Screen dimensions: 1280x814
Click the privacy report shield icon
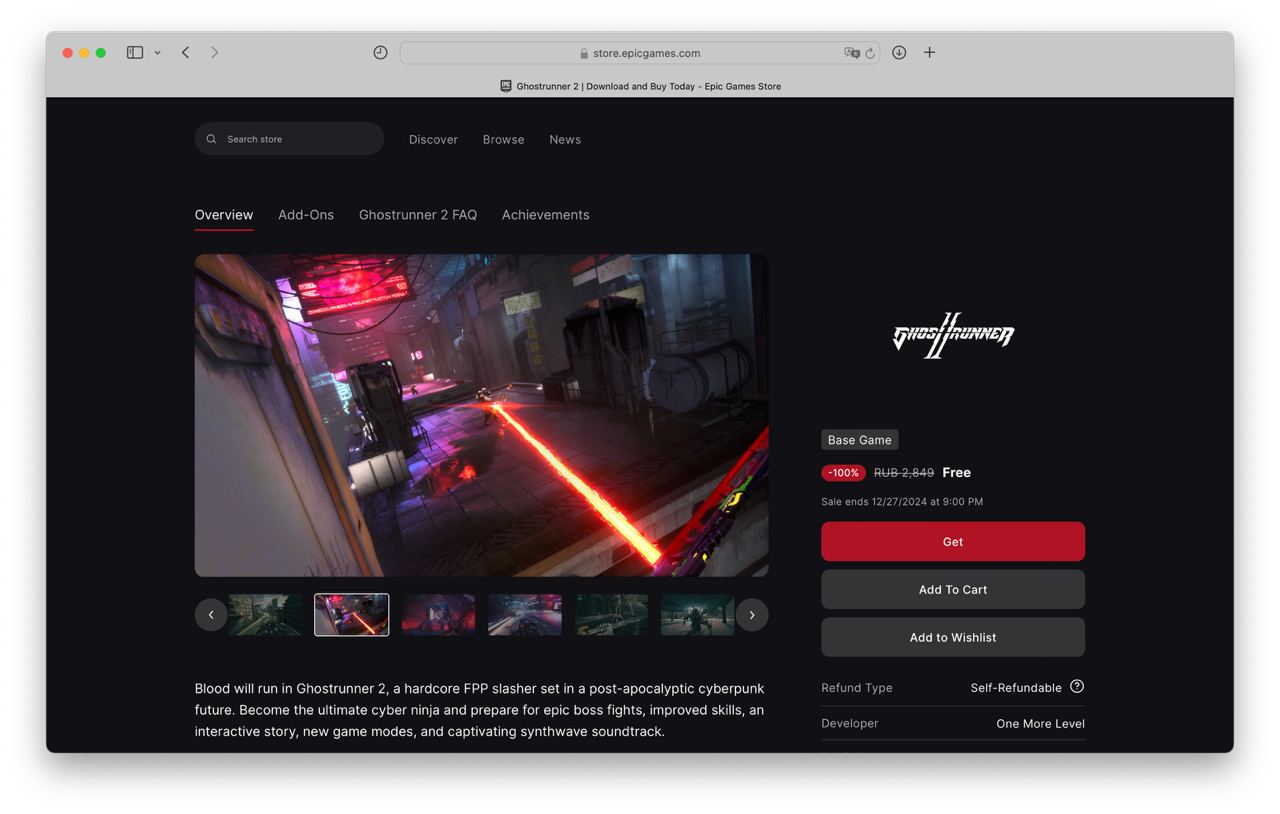(380, 53)
